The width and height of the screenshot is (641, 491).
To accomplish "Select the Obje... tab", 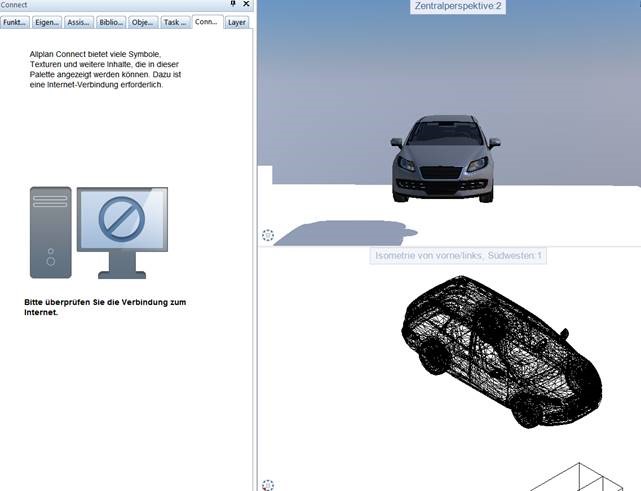I will 142,22.
